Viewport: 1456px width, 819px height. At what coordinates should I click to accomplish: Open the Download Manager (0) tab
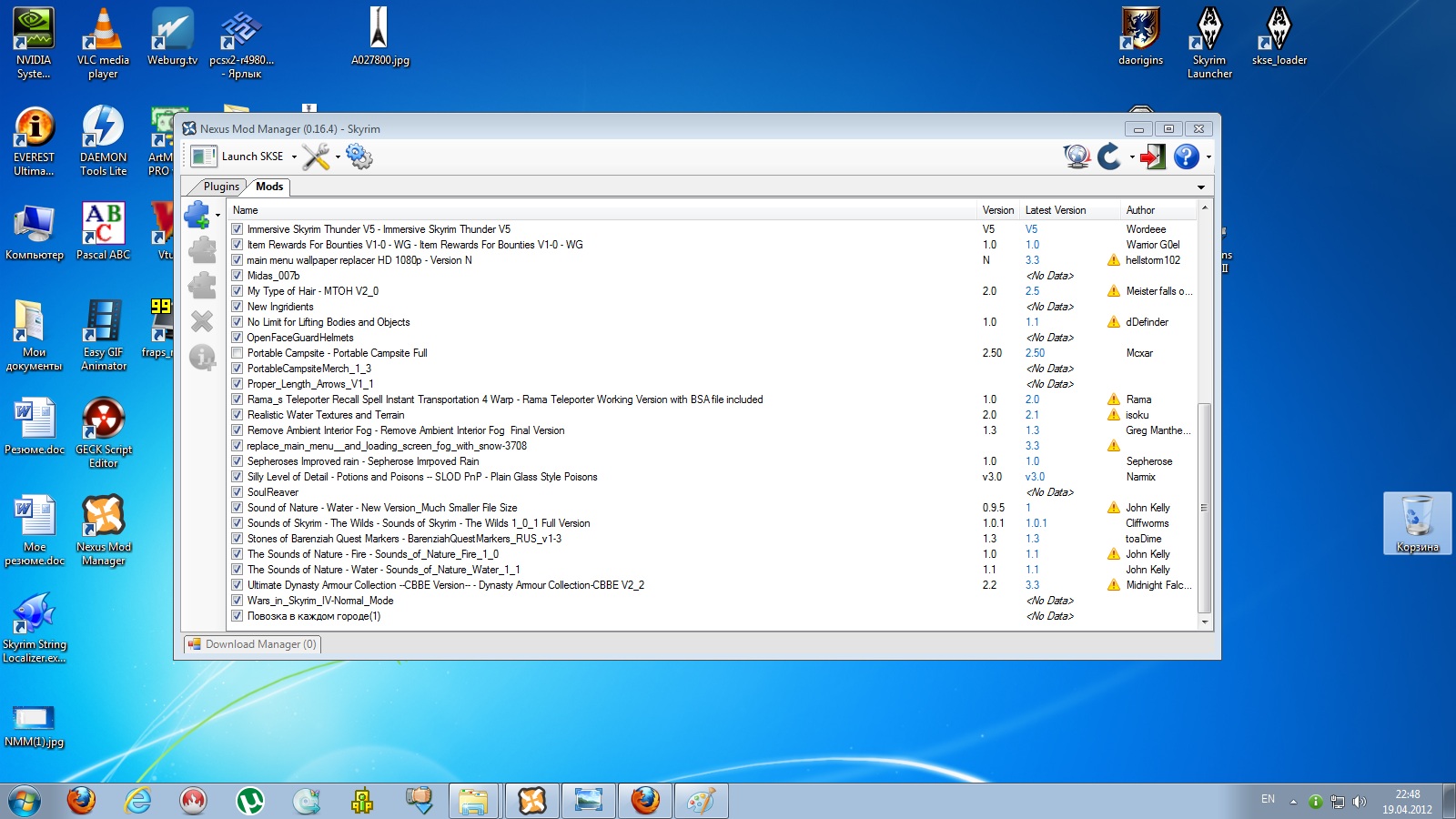252,644
